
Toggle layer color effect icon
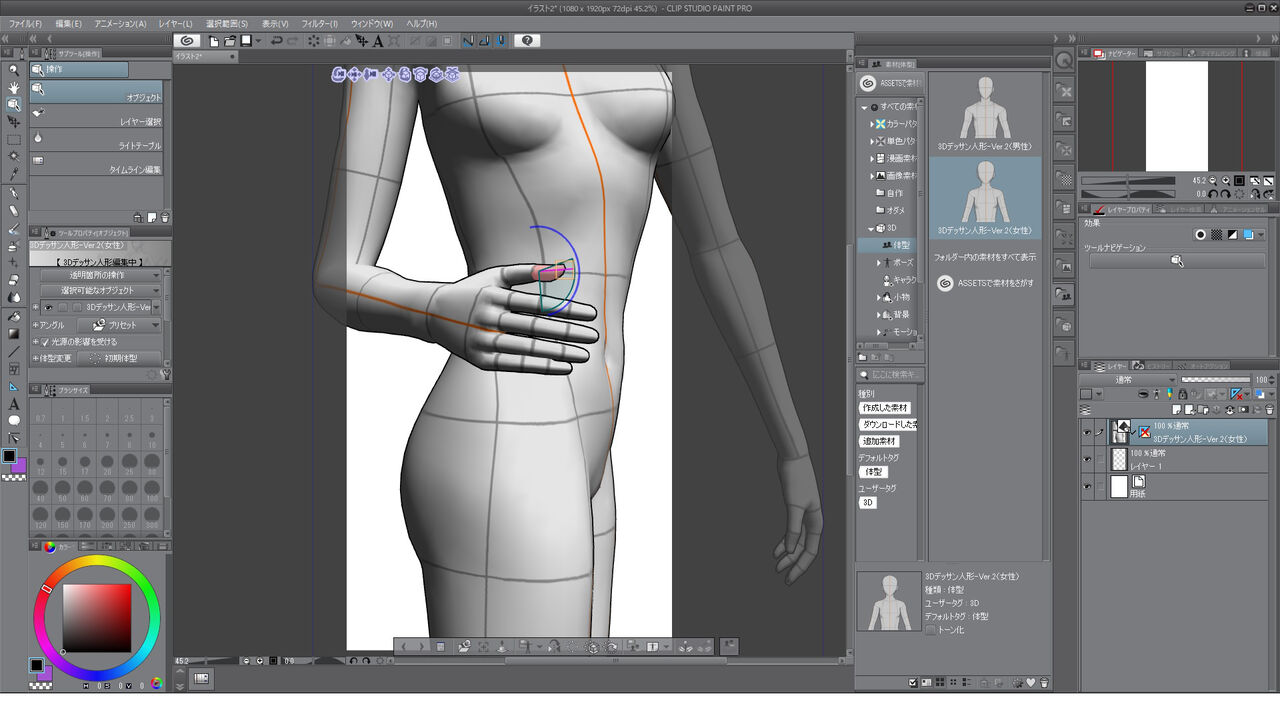point(1248,235)
